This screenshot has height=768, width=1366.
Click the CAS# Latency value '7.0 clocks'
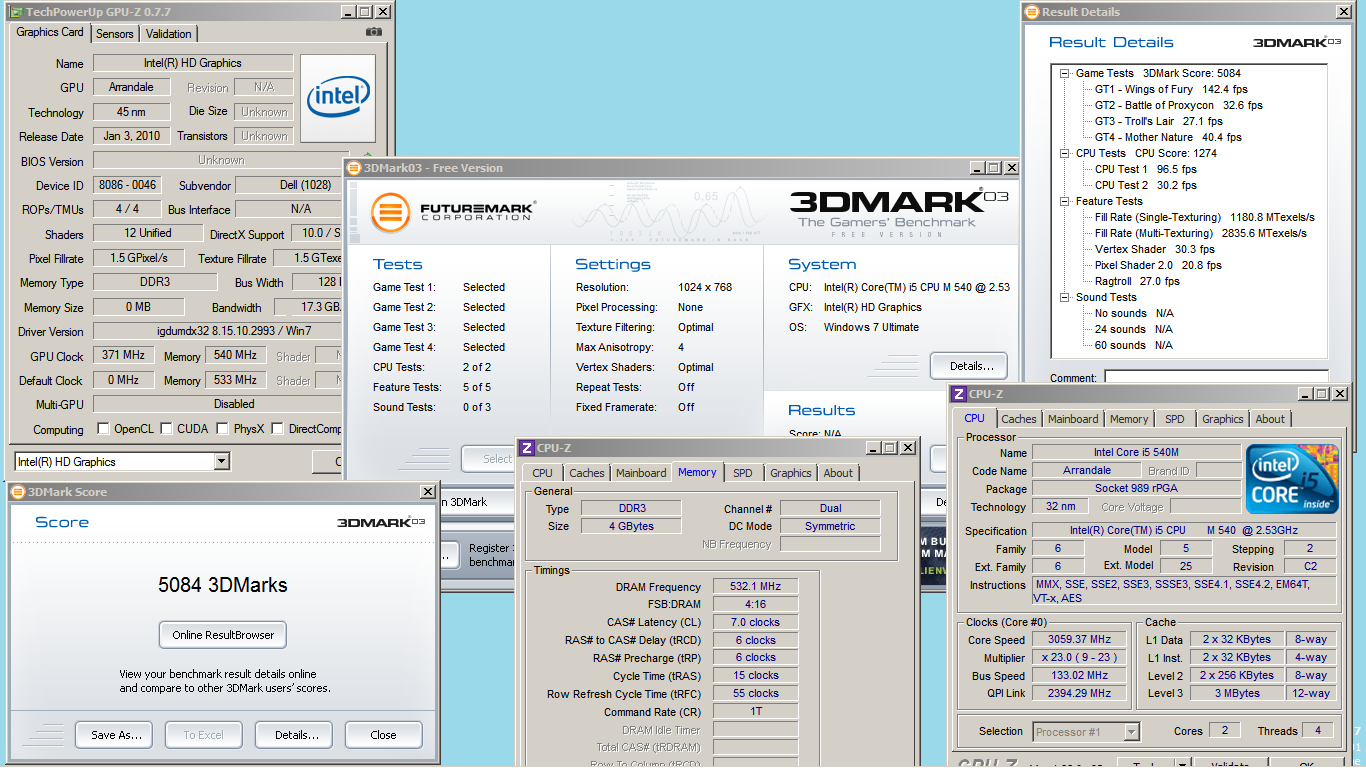[756, 622]
